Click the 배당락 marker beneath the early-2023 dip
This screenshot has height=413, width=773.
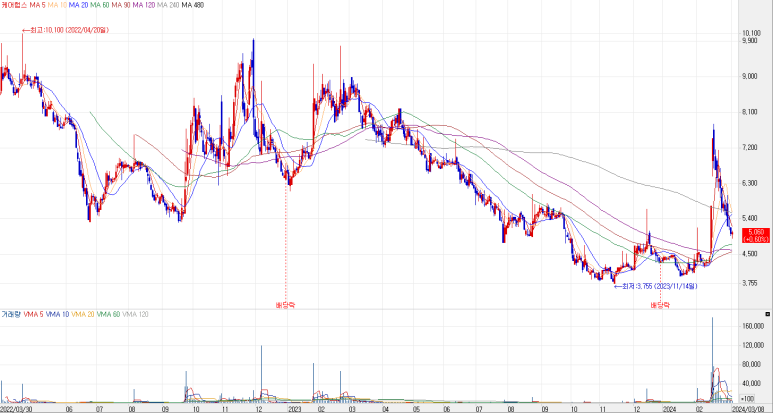pos(285,305)
